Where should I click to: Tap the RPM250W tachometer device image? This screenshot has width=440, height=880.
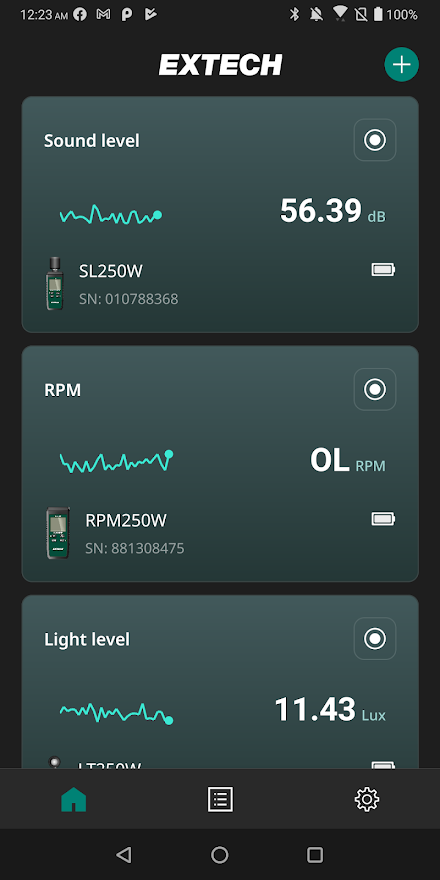click(57, 533)
